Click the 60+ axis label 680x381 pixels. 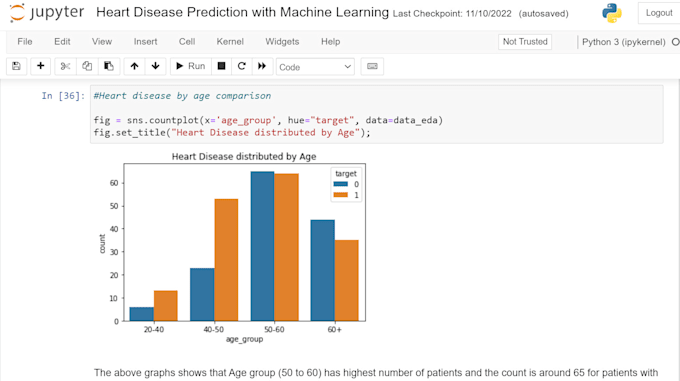[x=334, y=329]
